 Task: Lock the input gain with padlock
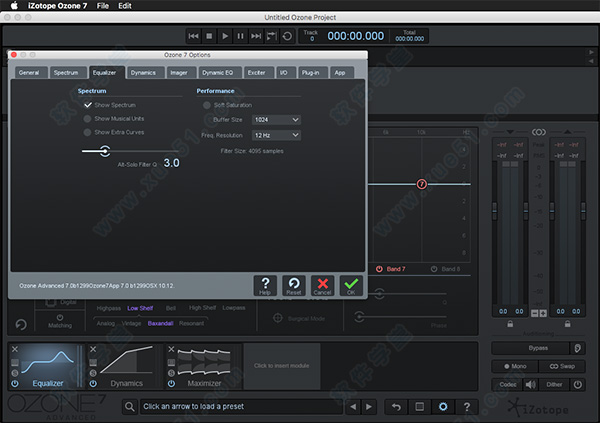pyautogui.click(x=510, y=324)
